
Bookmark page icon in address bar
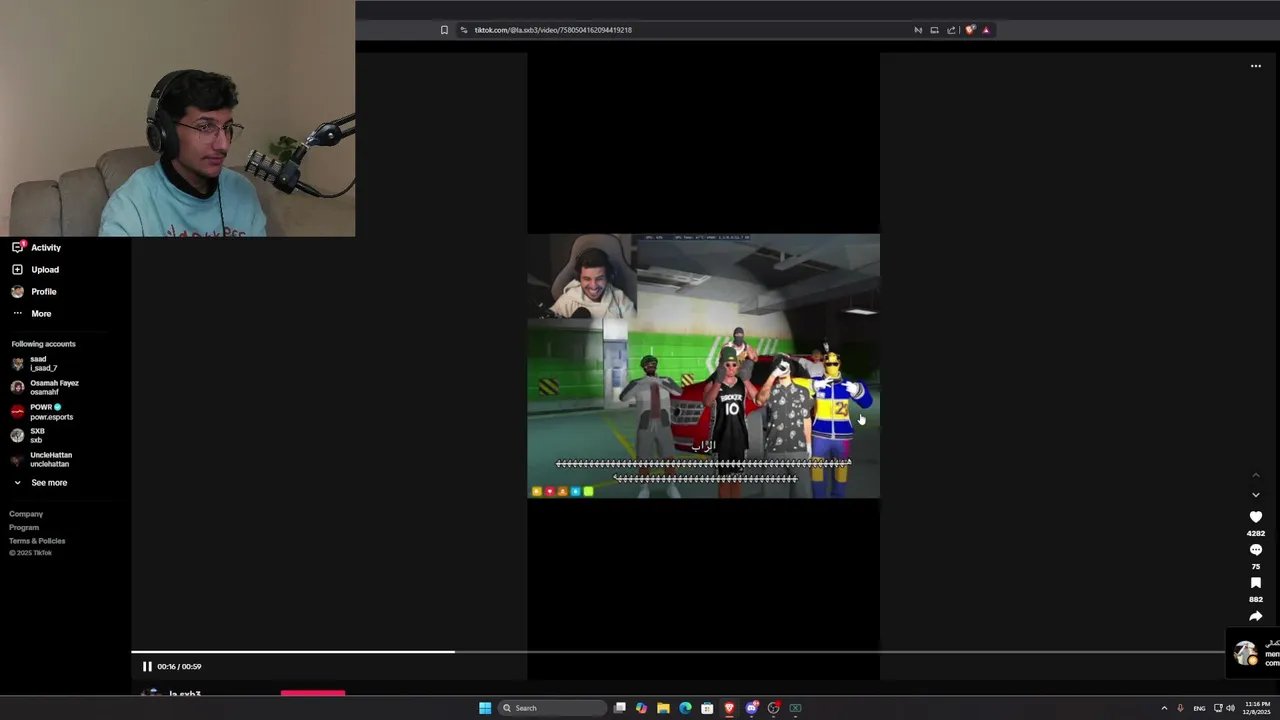[444, 30]
